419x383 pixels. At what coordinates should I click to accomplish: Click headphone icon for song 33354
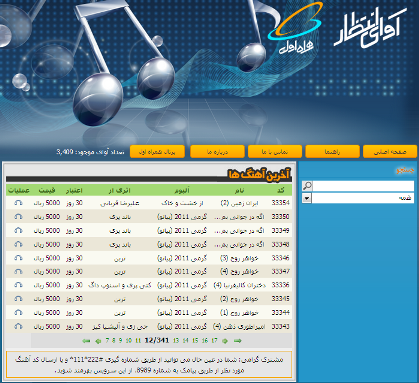point(19,203)
